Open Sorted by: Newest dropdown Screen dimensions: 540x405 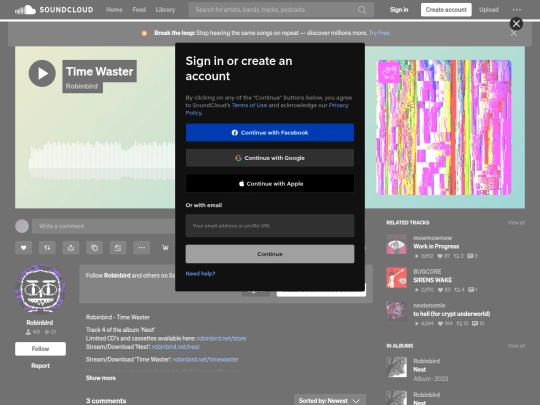[330, 401]
